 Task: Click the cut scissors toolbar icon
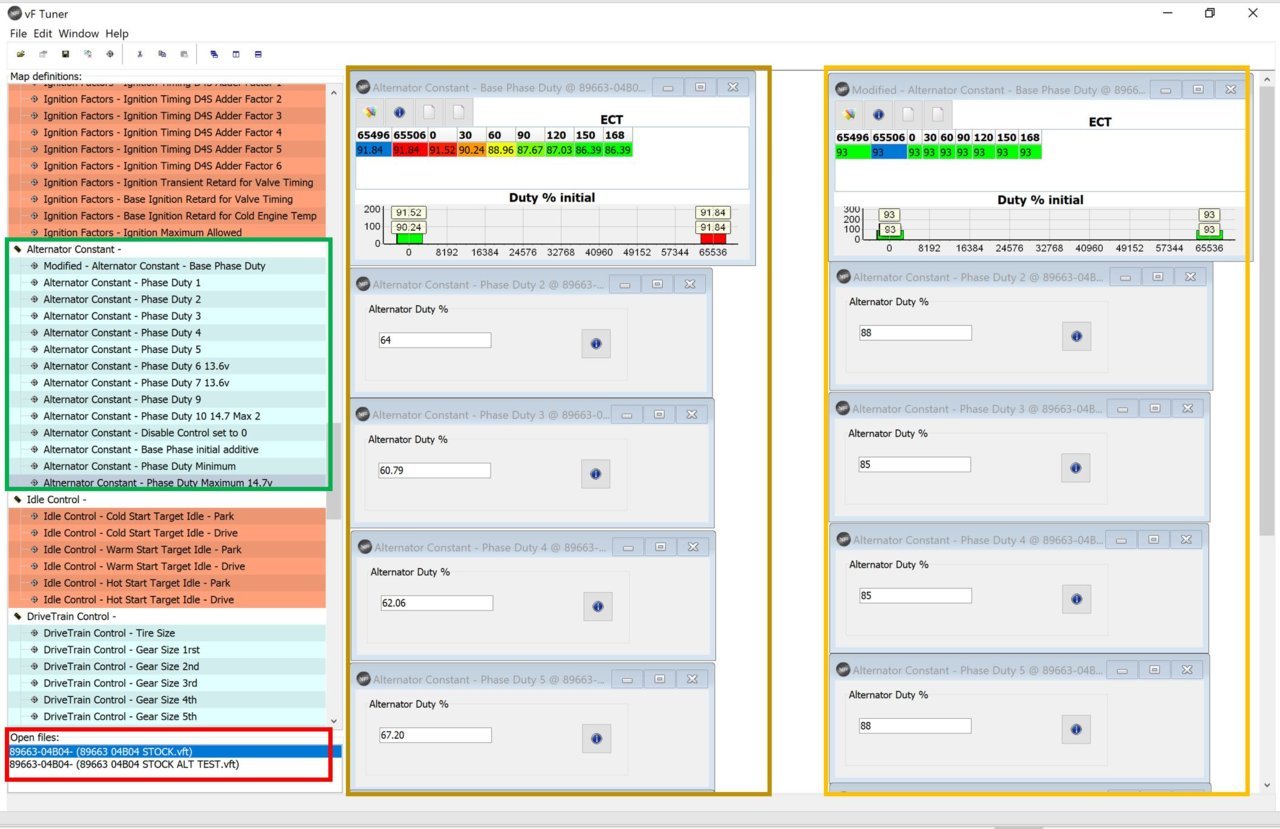[x=140, y=54]
